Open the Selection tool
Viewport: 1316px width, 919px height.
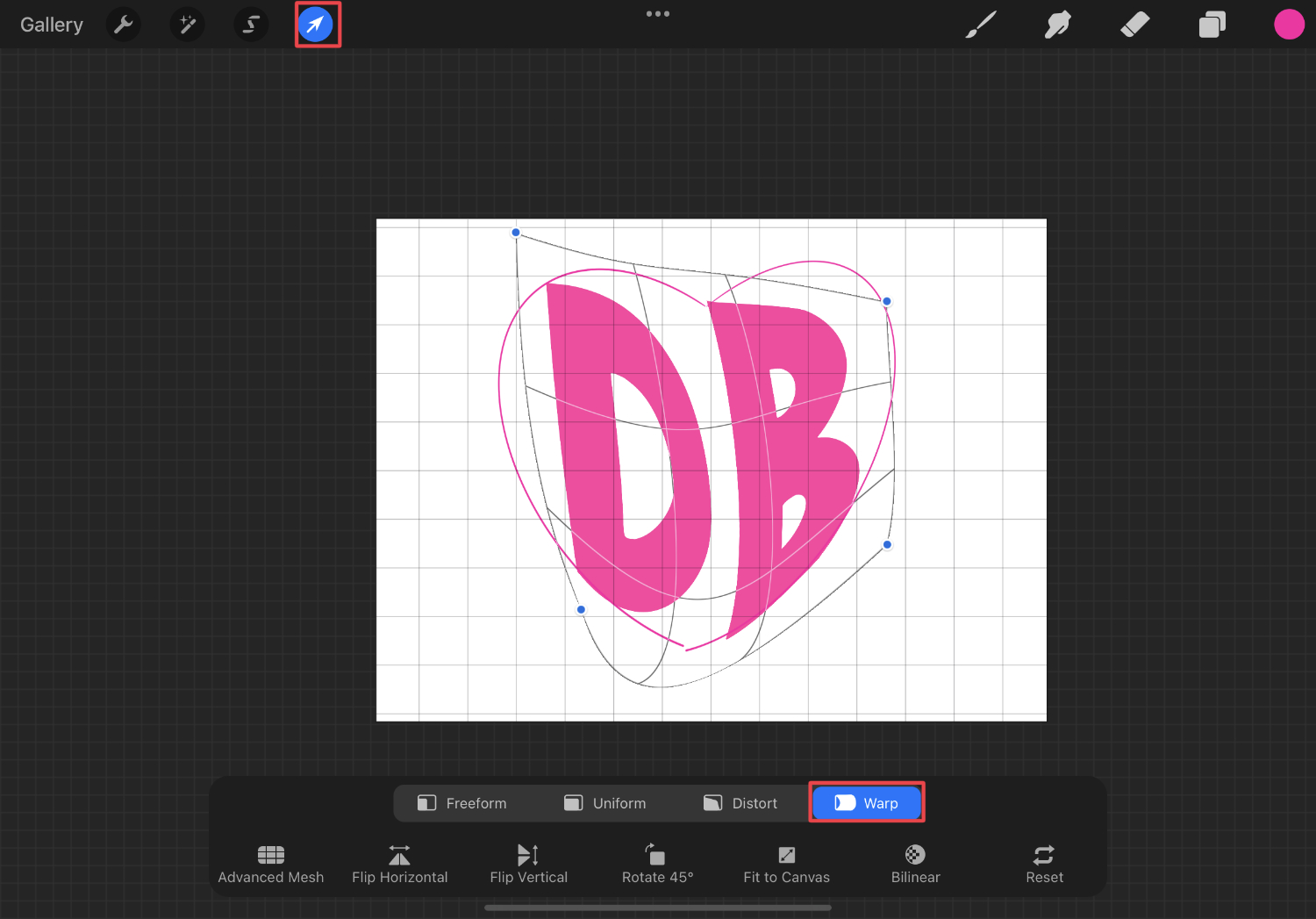pos(251,24)
